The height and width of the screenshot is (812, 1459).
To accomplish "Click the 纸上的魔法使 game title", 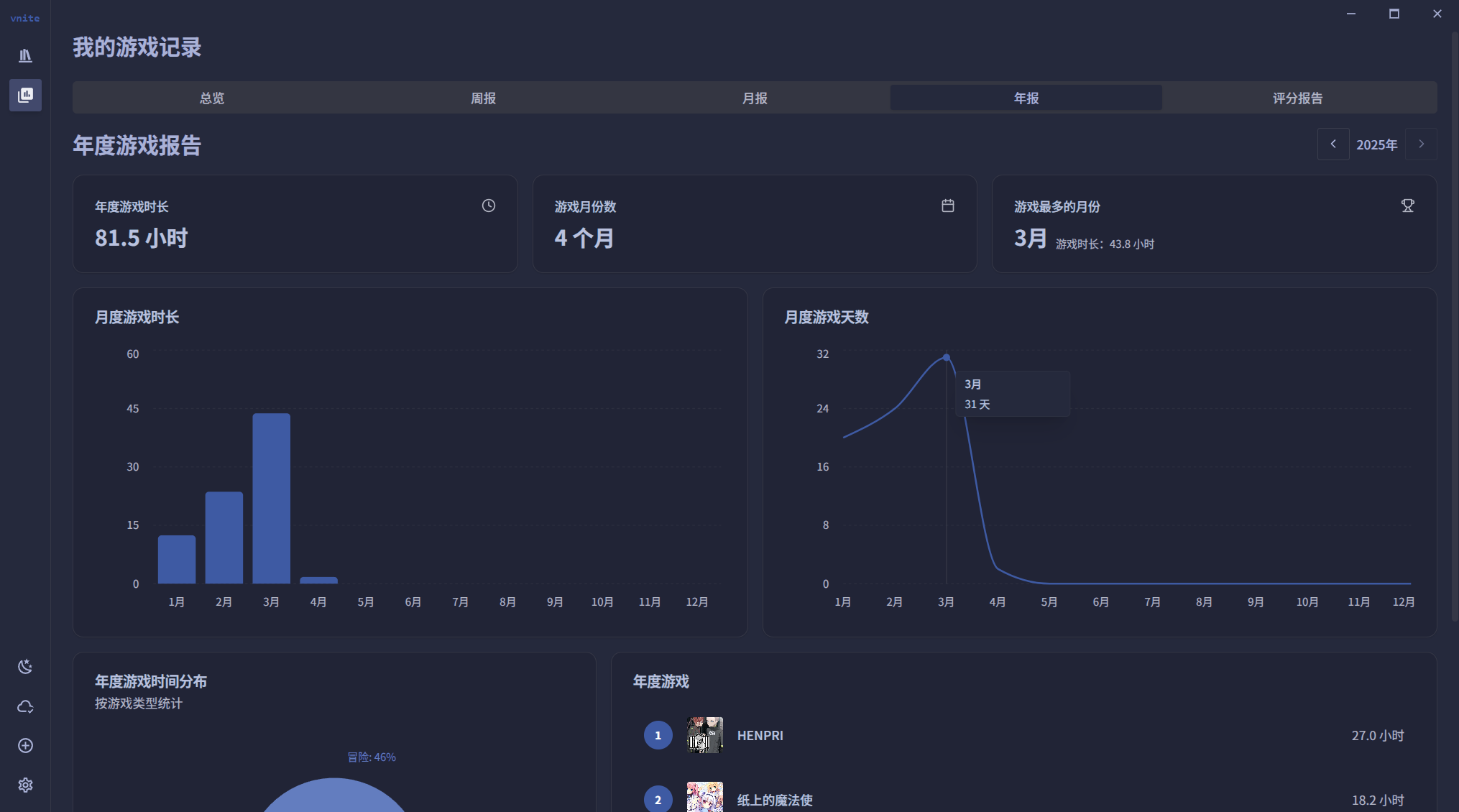I will [x=775, y=800].
